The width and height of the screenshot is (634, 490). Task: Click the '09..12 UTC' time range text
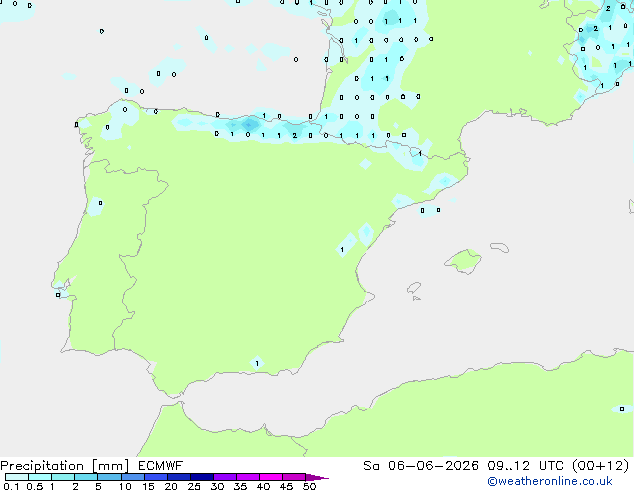click(526, 466)
